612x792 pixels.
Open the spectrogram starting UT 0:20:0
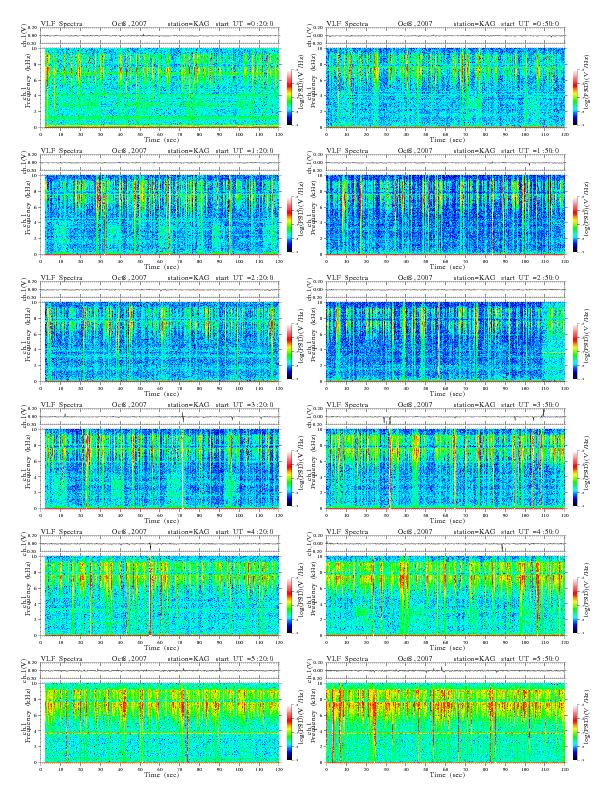point(160,87)
